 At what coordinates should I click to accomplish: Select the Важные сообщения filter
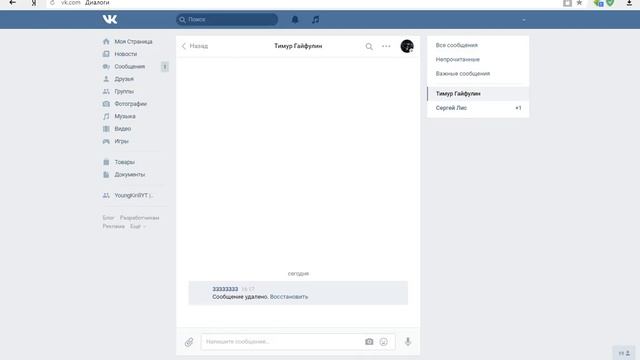point(463,74)
